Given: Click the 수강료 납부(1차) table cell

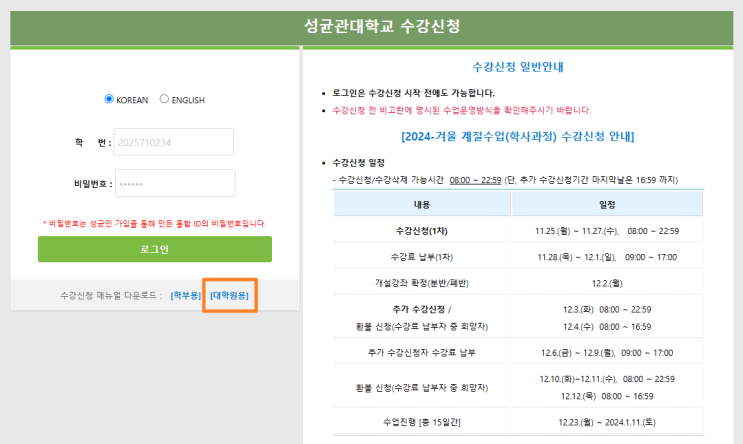Looking at the screenshot, I should coord(422,257).
